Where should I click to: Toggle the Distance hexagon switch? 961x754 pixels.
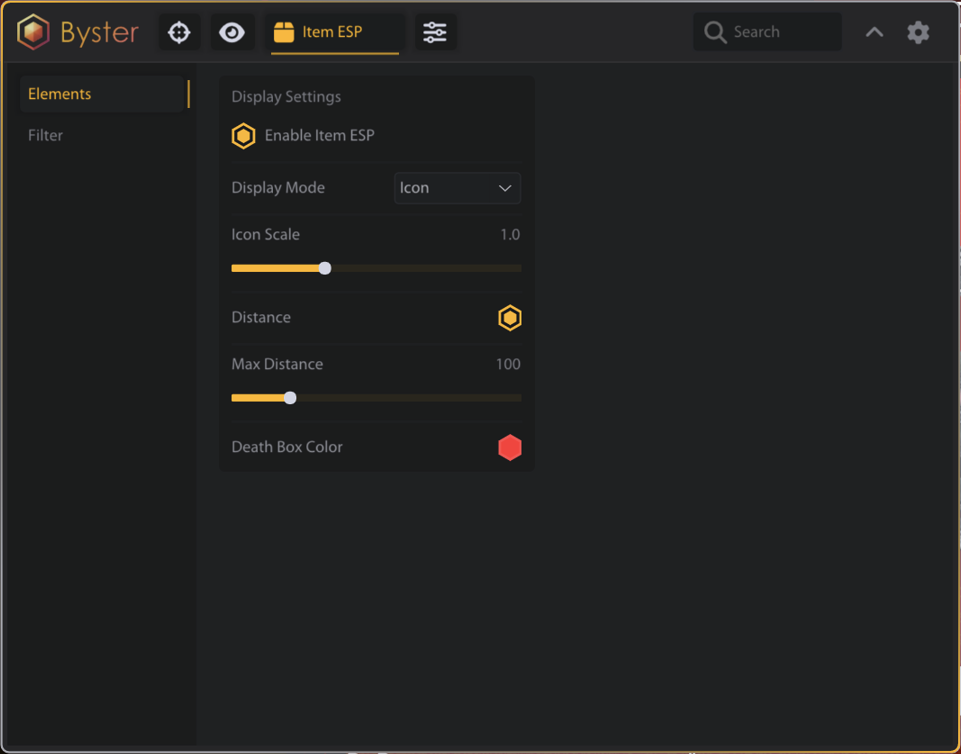(510, 318)
